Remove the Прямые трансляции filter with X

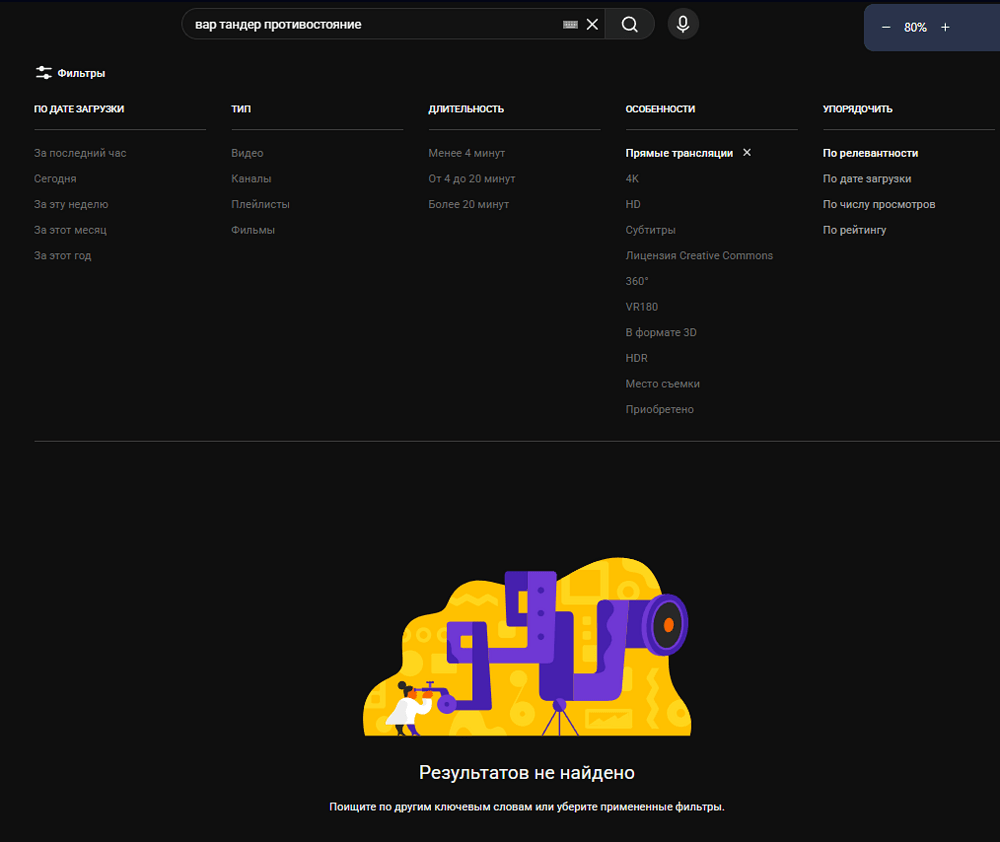pos(747,153)
